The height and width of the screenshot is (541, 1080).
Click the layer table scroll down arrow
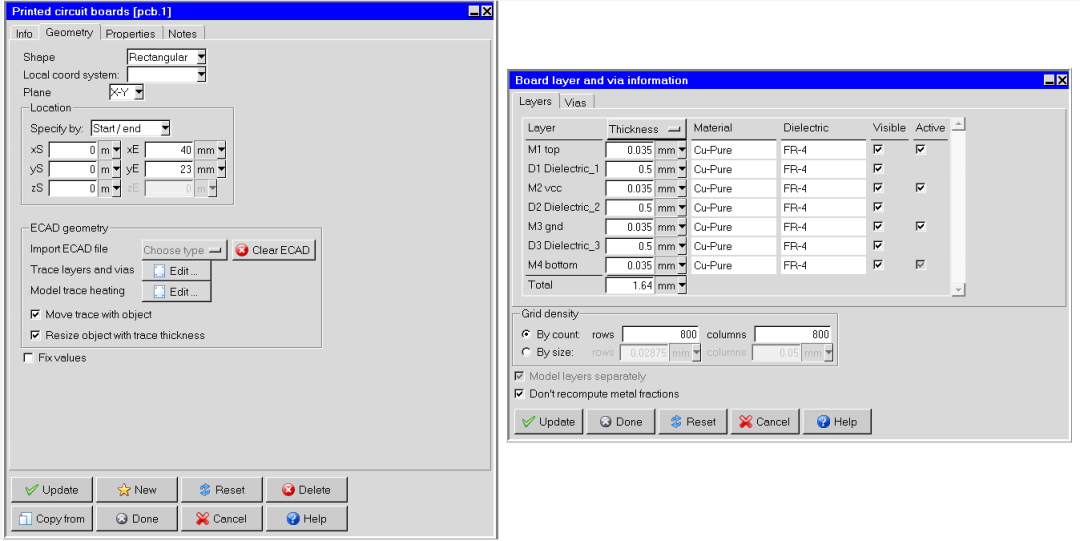tap(958, 290)
